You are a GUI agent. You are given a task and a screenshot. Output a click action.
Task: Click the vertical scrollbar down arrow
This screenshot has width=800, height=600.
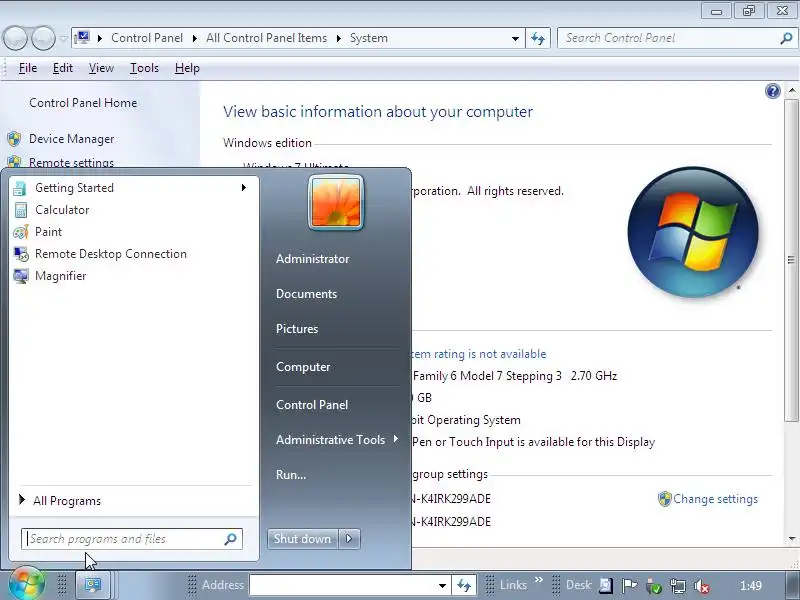tap(791, 538)
